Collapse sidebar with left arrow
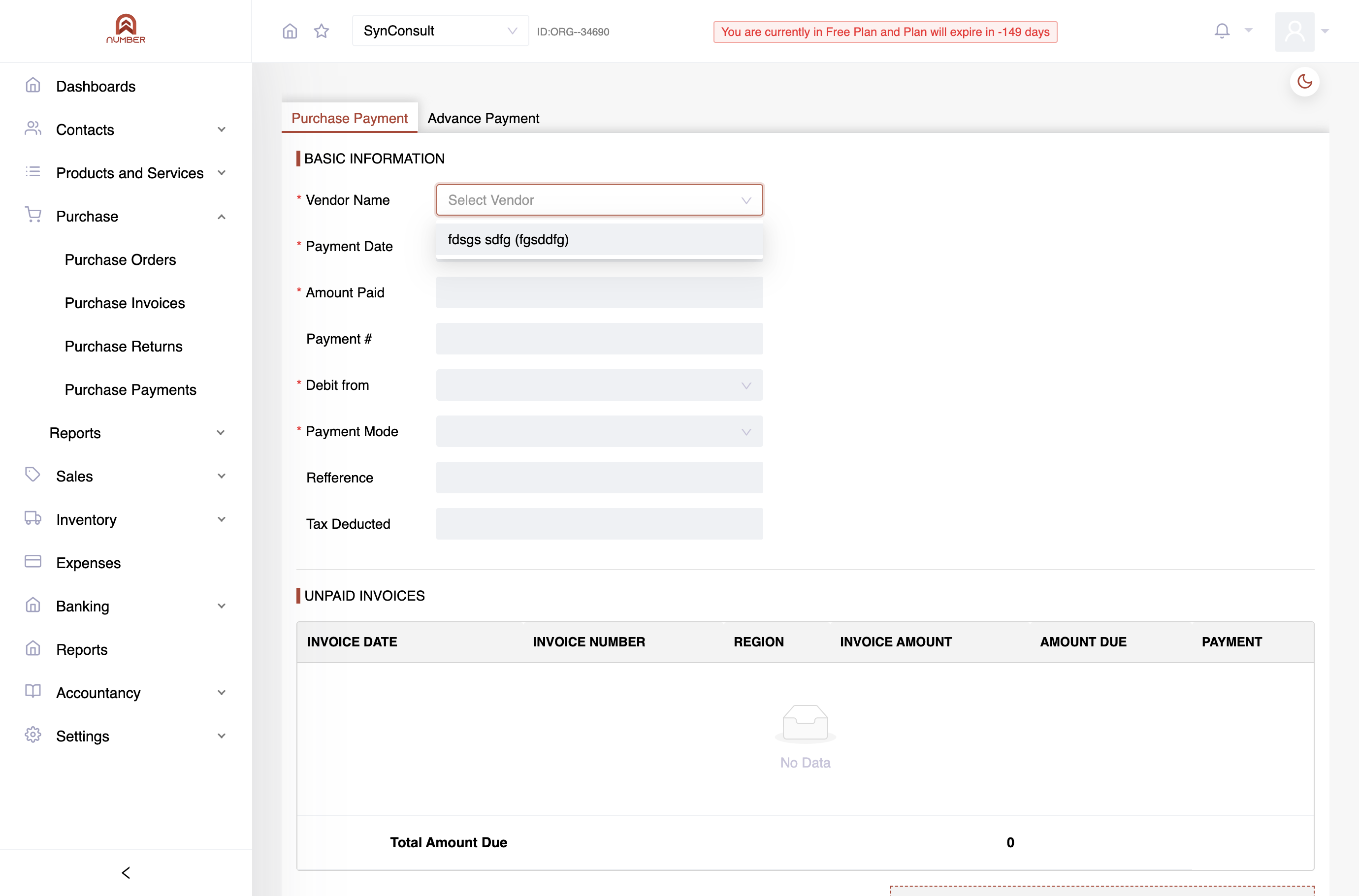Image resolution: width=1359 pixels, height=896 pixels. 126,872
